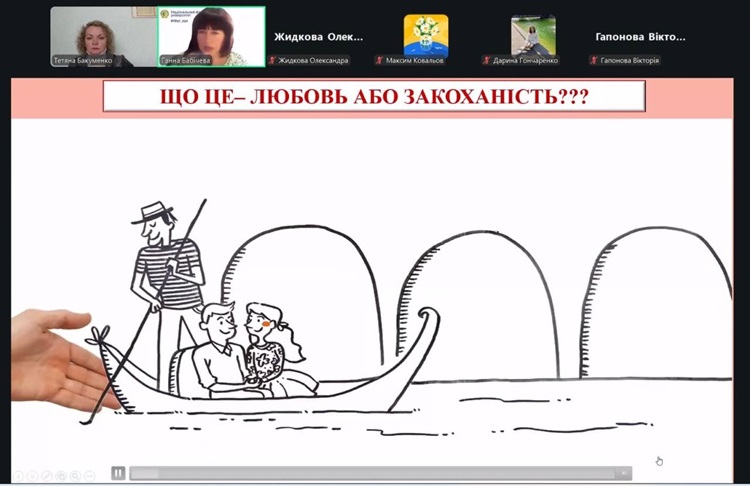Select Ганна Бабічева's active speaker video
The height and width of the screenshot is (486, 750).
click(211, 35)
